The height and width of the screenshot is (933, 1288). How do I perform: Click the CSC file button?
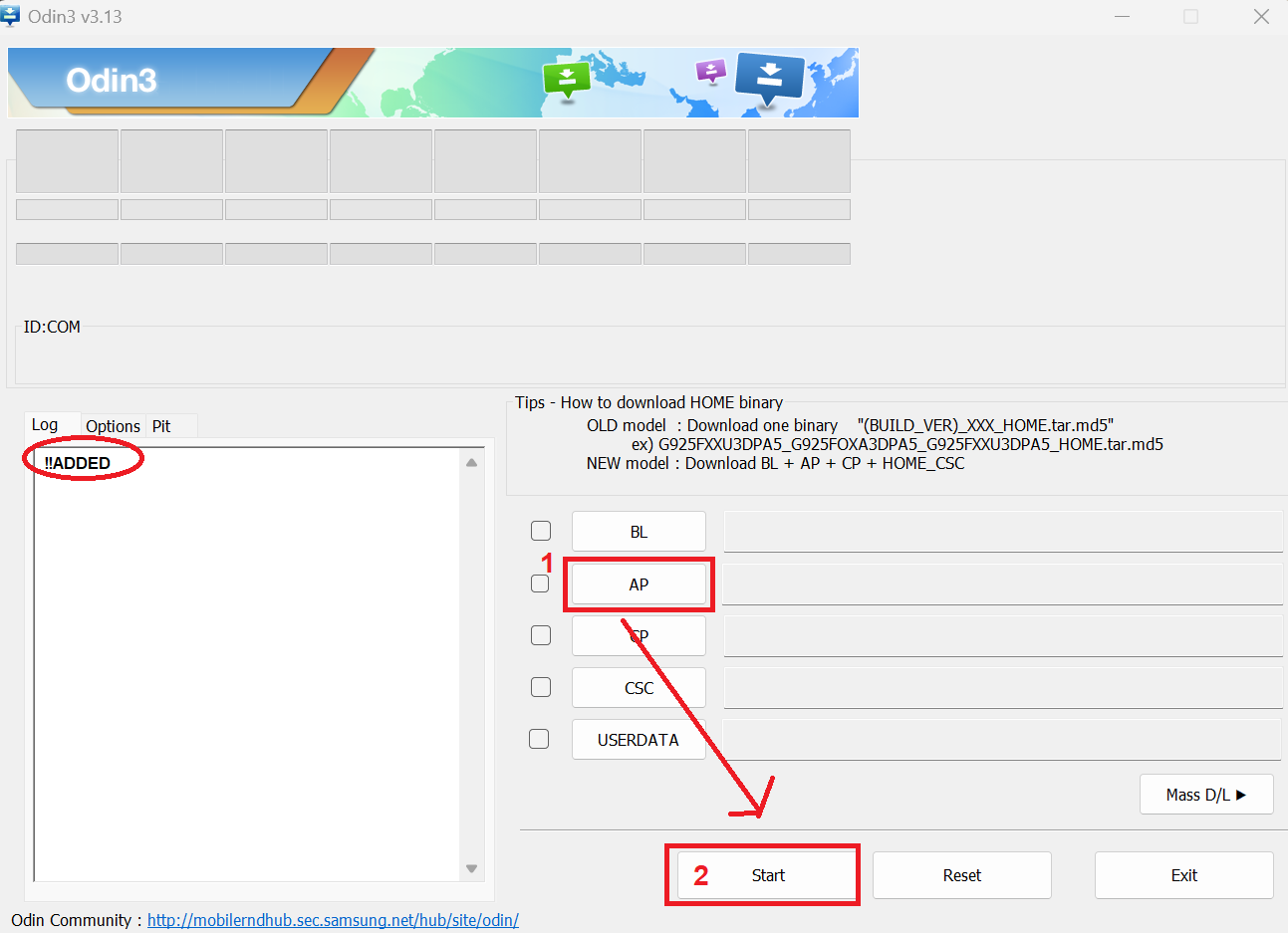tap(639, 688)
